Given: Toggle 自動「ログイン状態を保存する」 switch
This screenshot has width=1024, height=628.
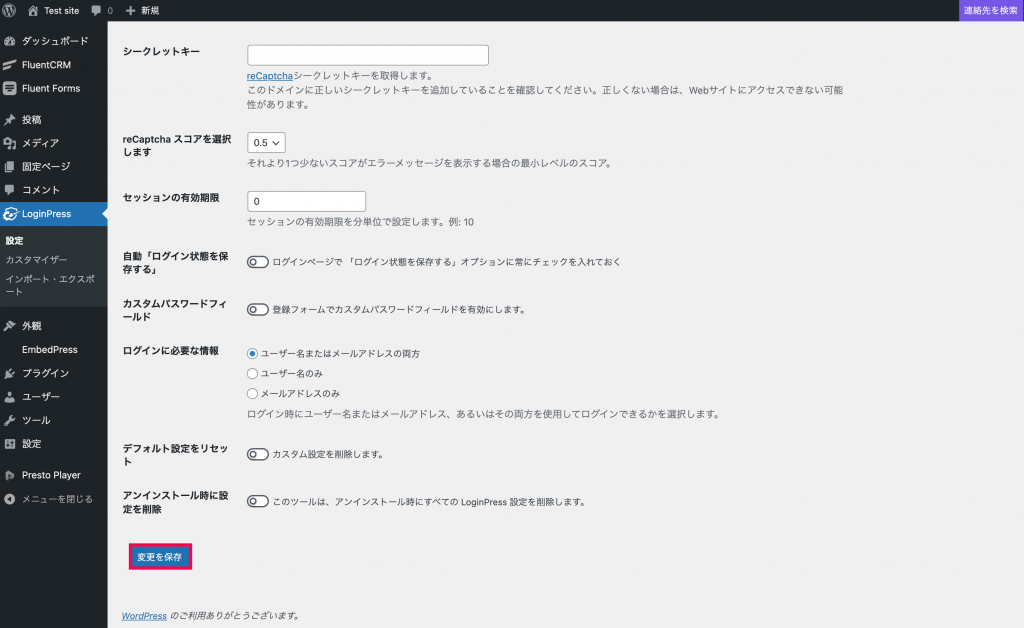Looking at the screenshot, I should pos(257,262).
